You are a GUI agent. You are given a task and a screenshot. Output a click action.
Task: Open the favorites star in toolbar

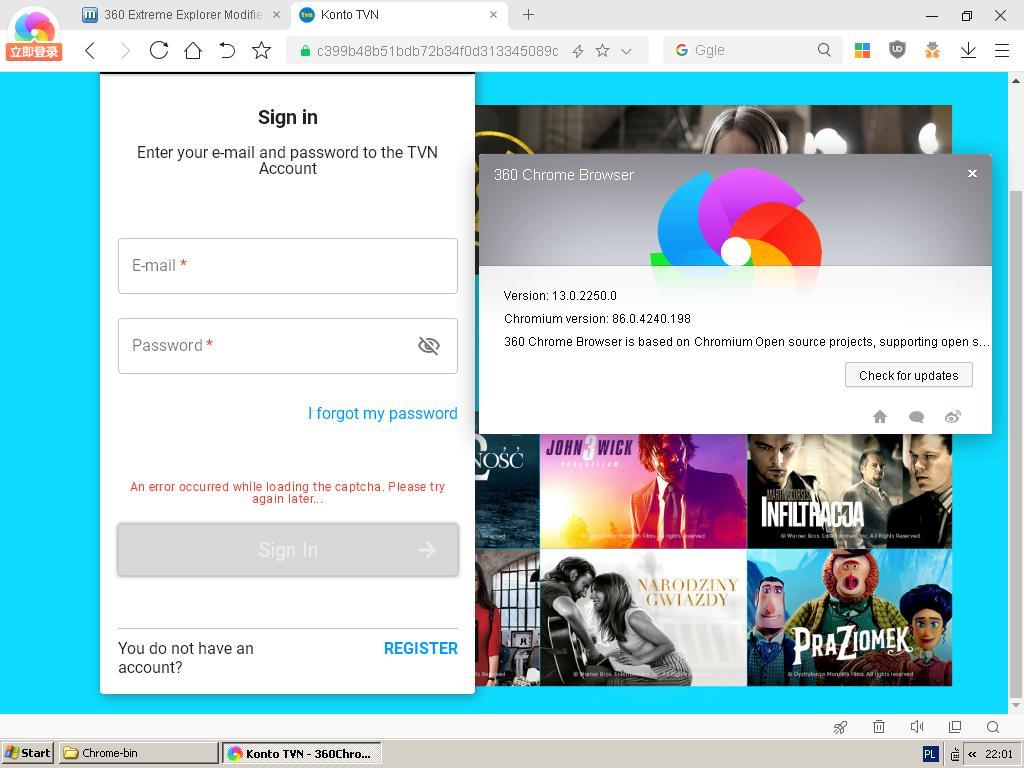click(x=261, y=50)
